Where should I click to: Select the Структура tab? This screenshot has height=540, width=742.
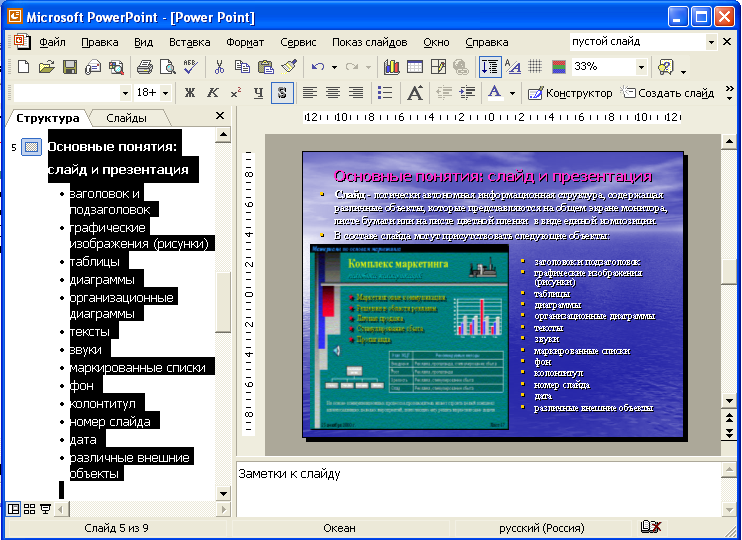pyautogui.click(x=47, y=118)
